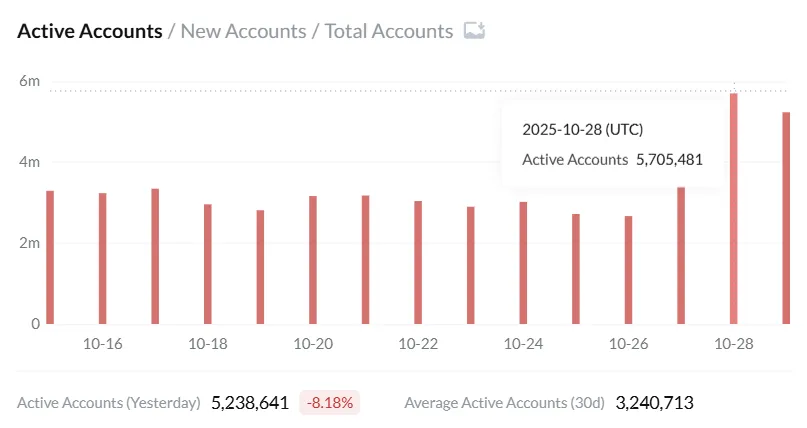Click the bar above 10-16

pos(103,258)
